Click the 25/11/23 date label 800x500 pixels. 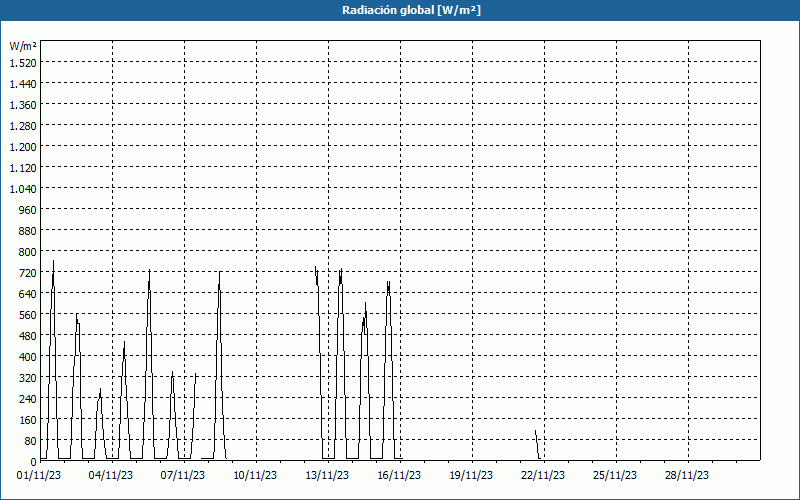[x=615, y=476]
